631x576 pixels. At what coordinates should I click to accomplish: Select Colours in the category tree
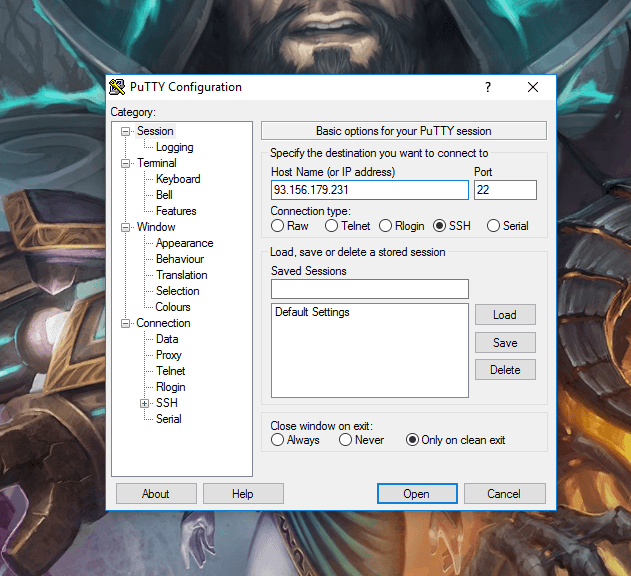tap(172, 307)
